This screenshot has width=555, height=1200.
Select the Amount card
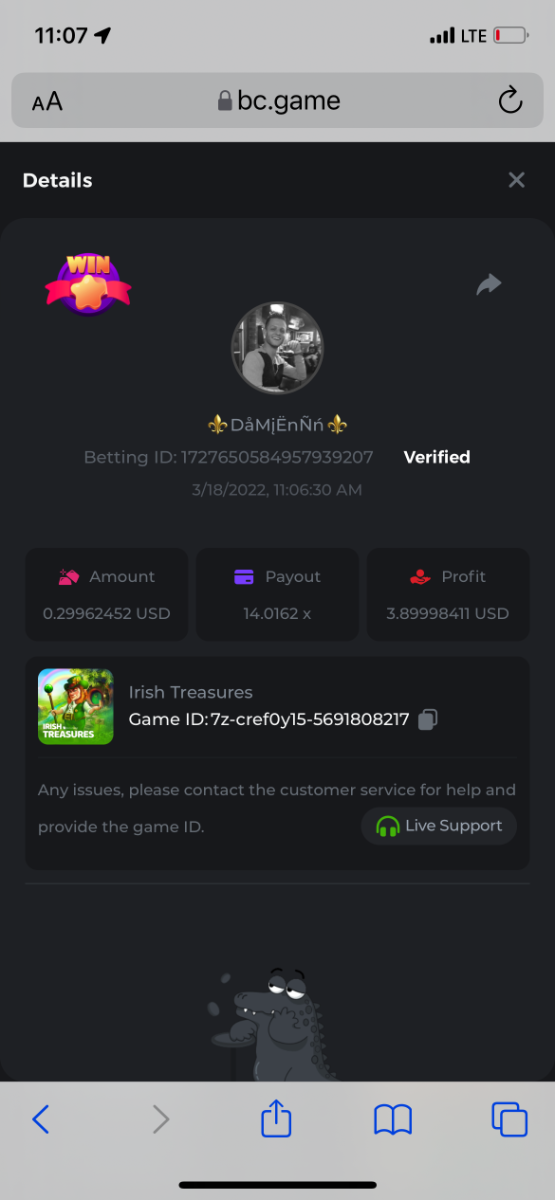tap(106, 594)
